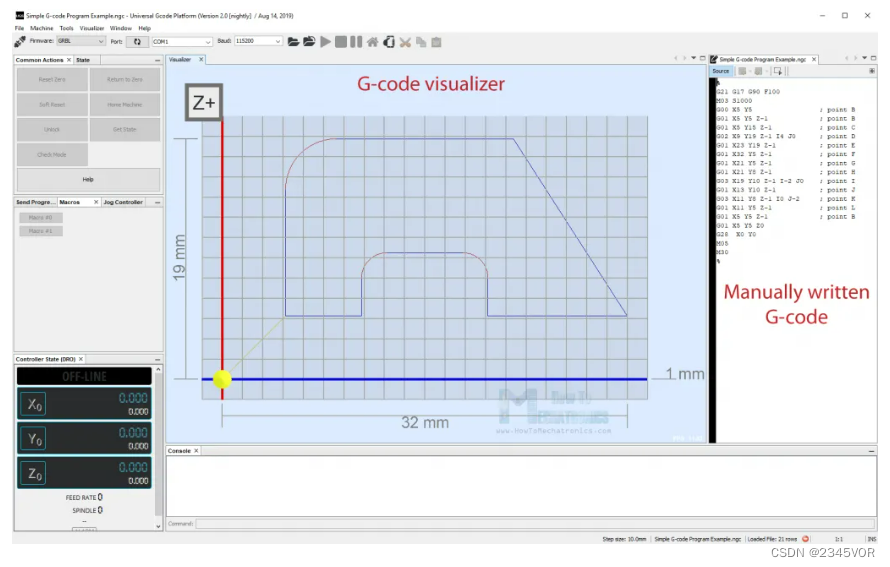Click the Paste clipboard icon

(436, 42)
